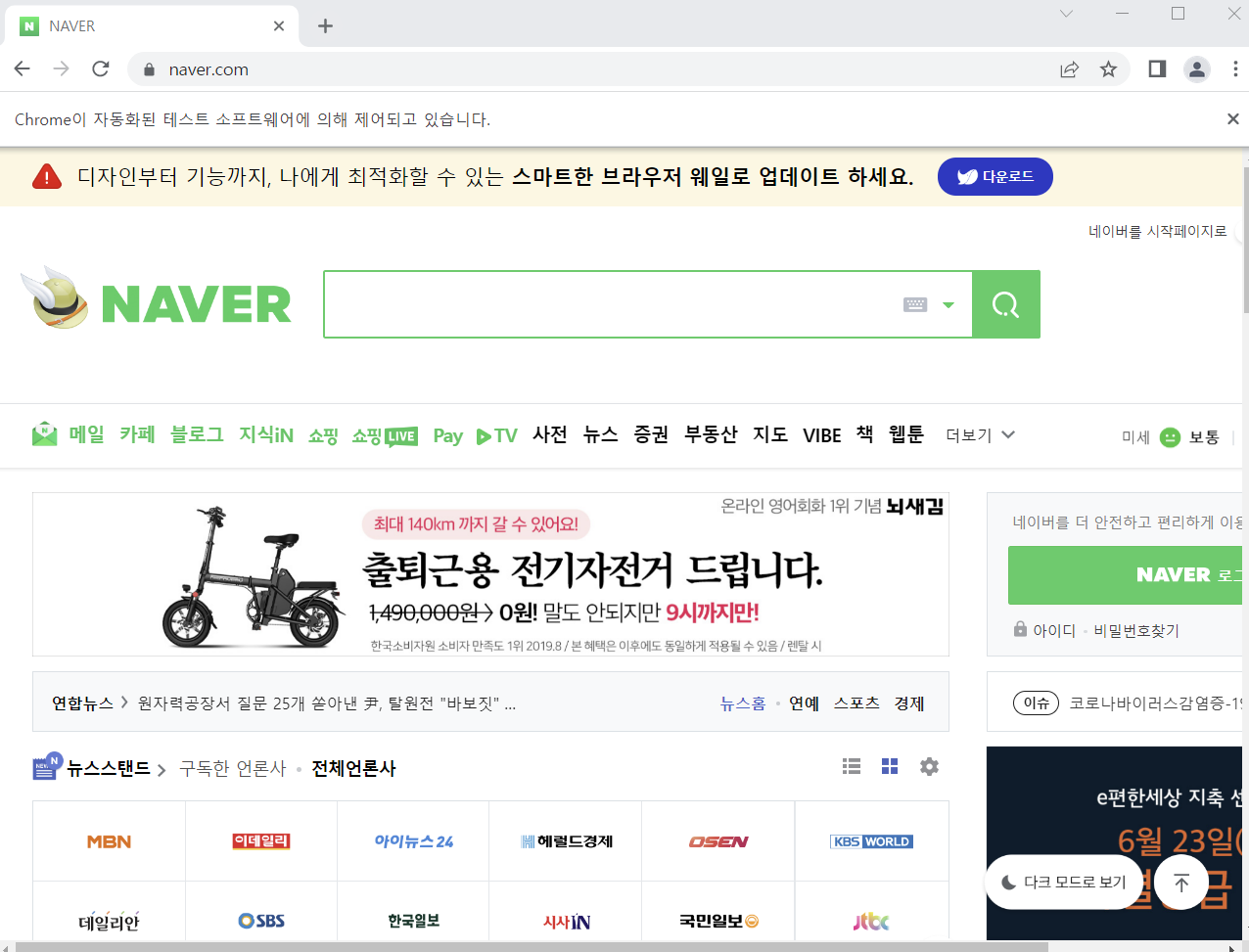The image size is (1249, 952).
Task: Open the 책 books link
Action: (x=865, y=434)
